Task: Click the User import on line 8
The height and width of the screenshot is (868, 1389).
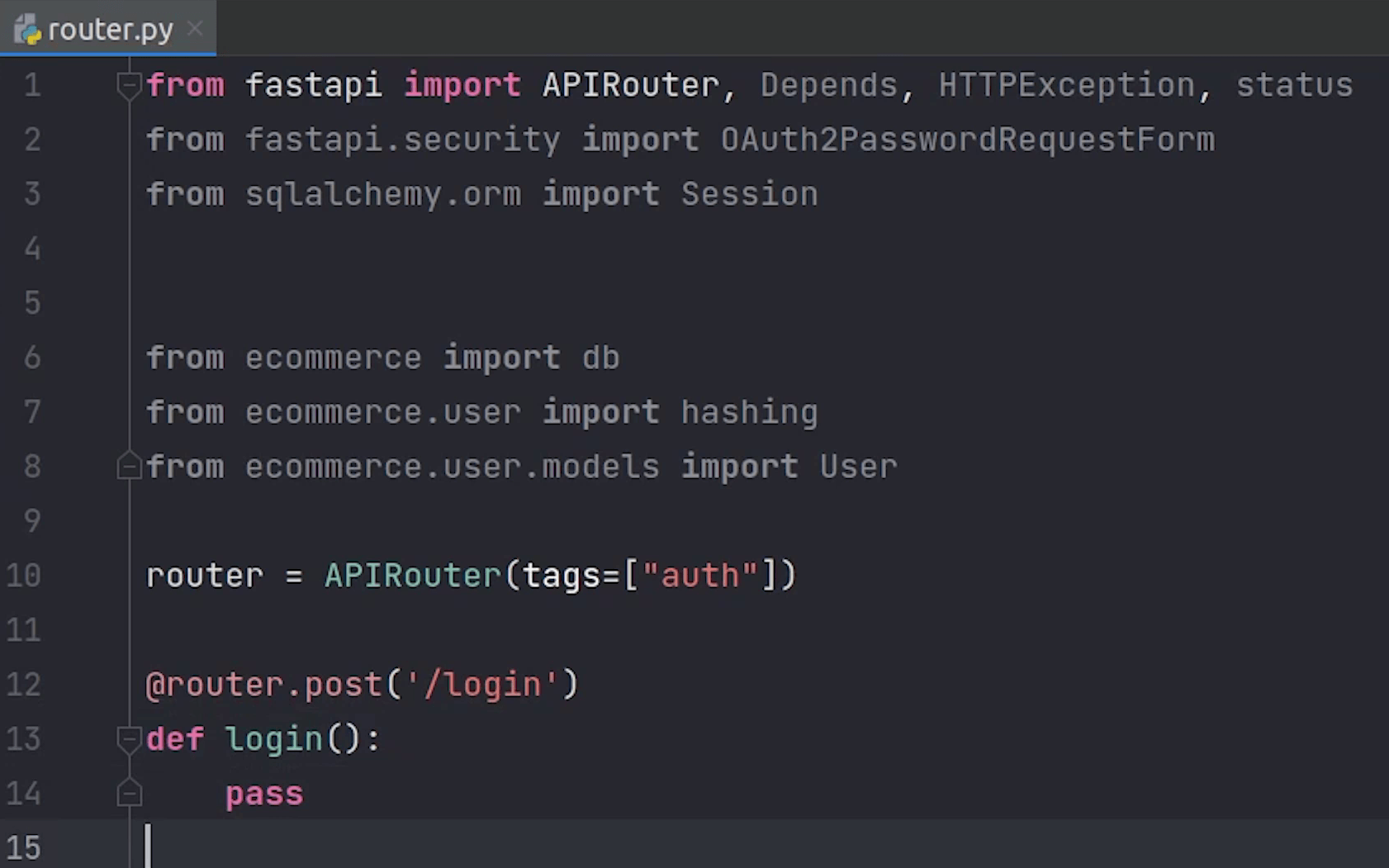Action: pos(858,466)
